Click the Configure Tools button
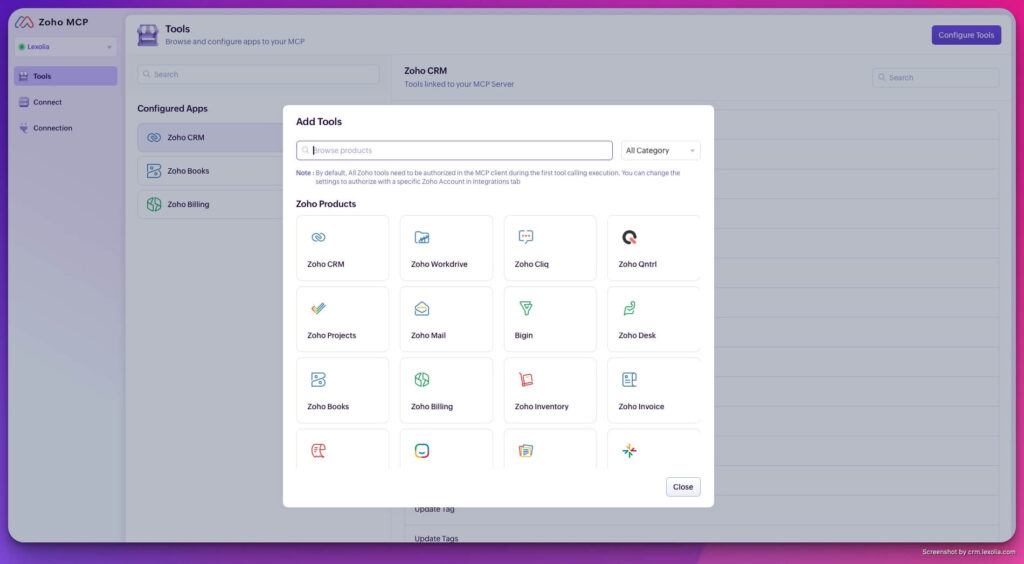This screenshot has width=1024, height=564. [x=966, y=35]
